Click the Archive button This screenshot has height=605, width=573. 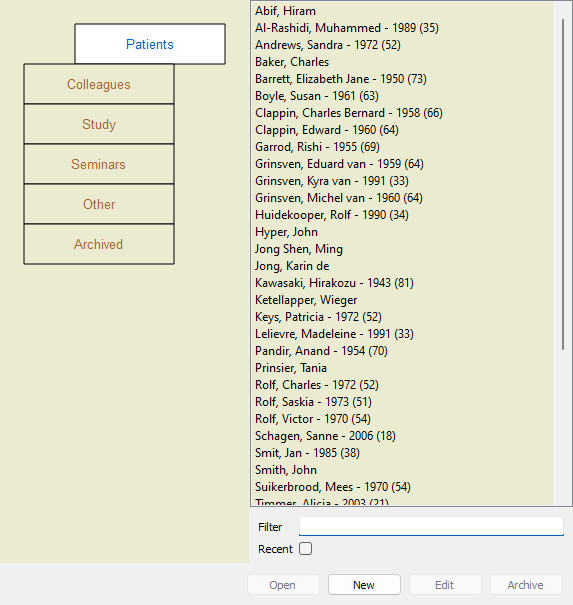[x=526, y=585]
